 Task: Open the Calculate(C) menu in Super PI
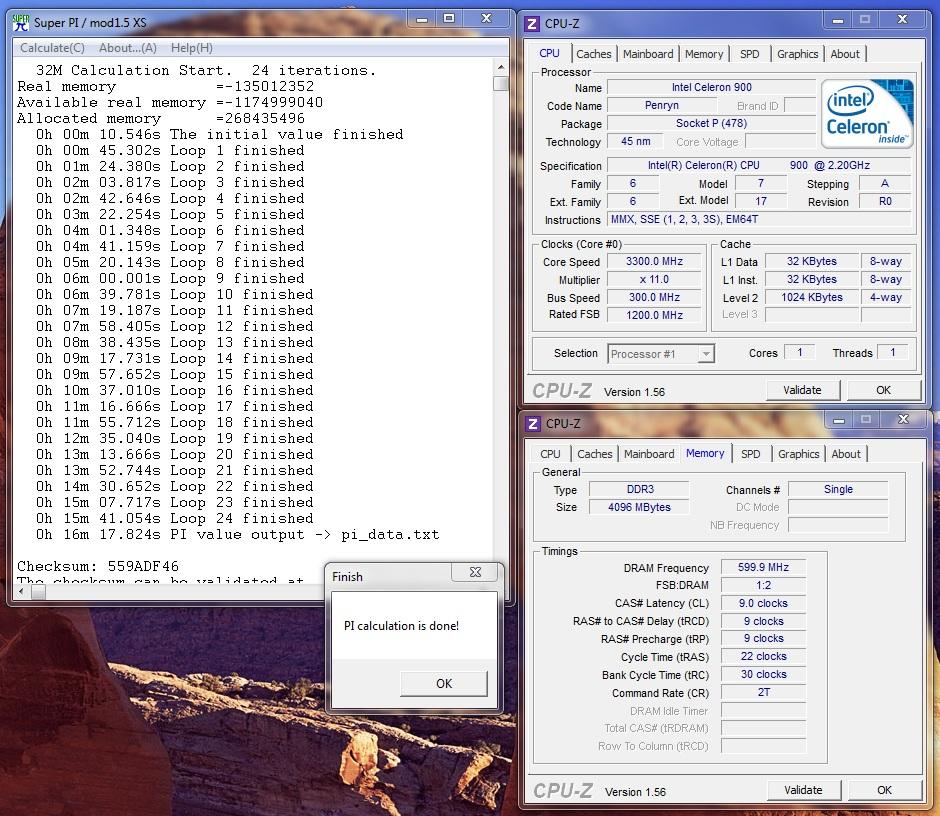pyautogui.click(x=52, y=48)
